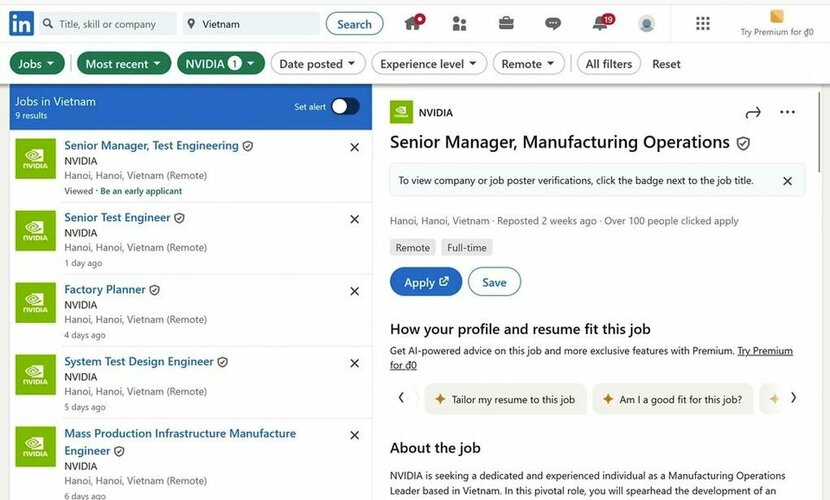Close the job poster verifications notice
830x500 pixels.
click(787, 181)
